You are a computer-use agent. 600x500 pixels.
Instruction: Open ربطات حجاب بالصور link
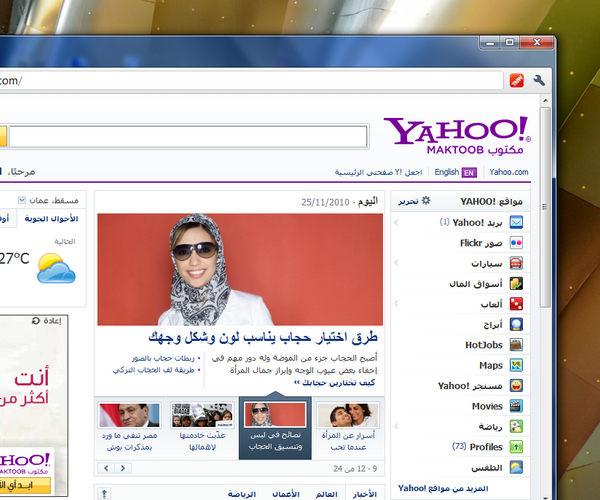point(163,358)
